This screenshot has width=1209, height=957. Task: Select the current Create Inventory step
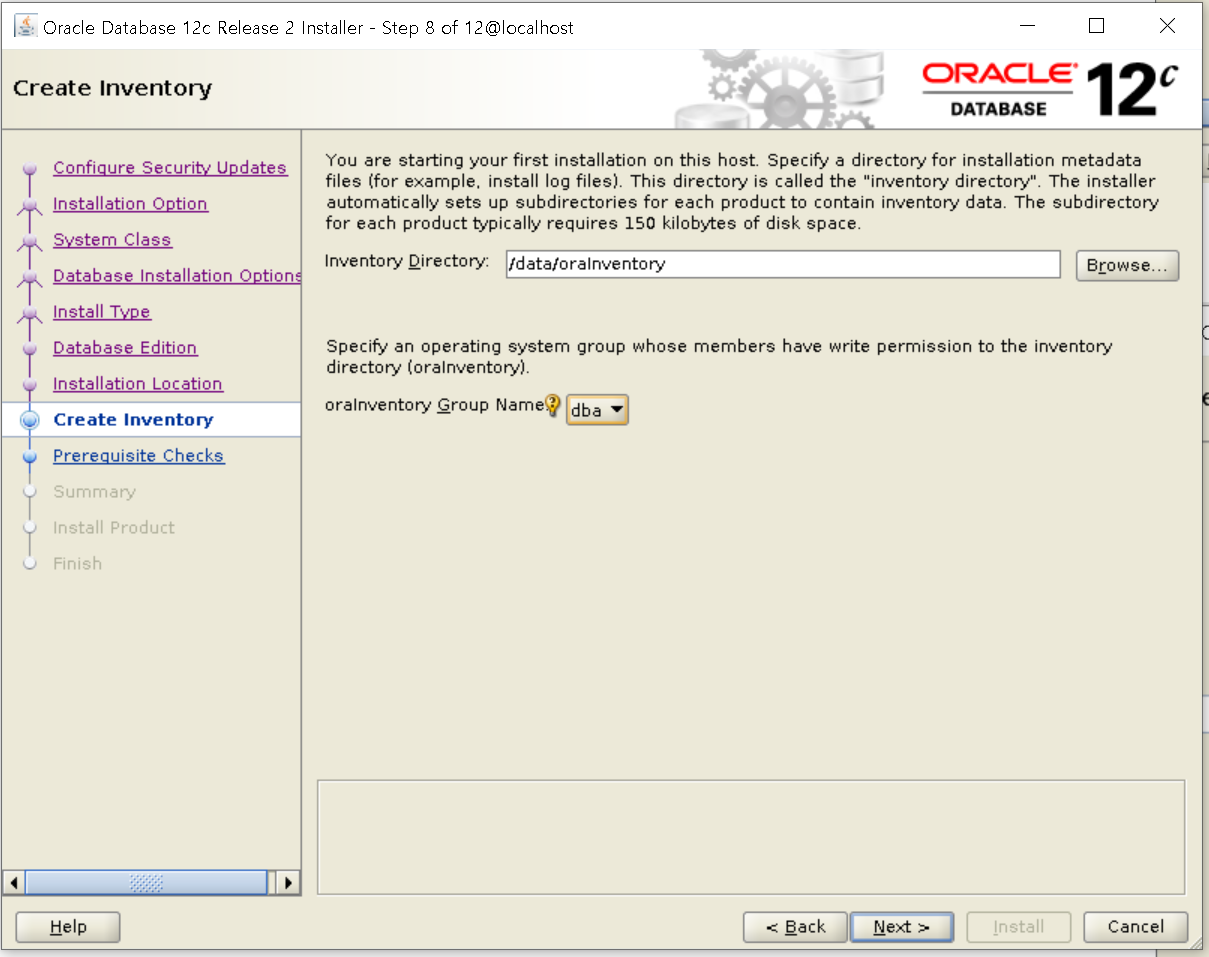coord(133,420)
